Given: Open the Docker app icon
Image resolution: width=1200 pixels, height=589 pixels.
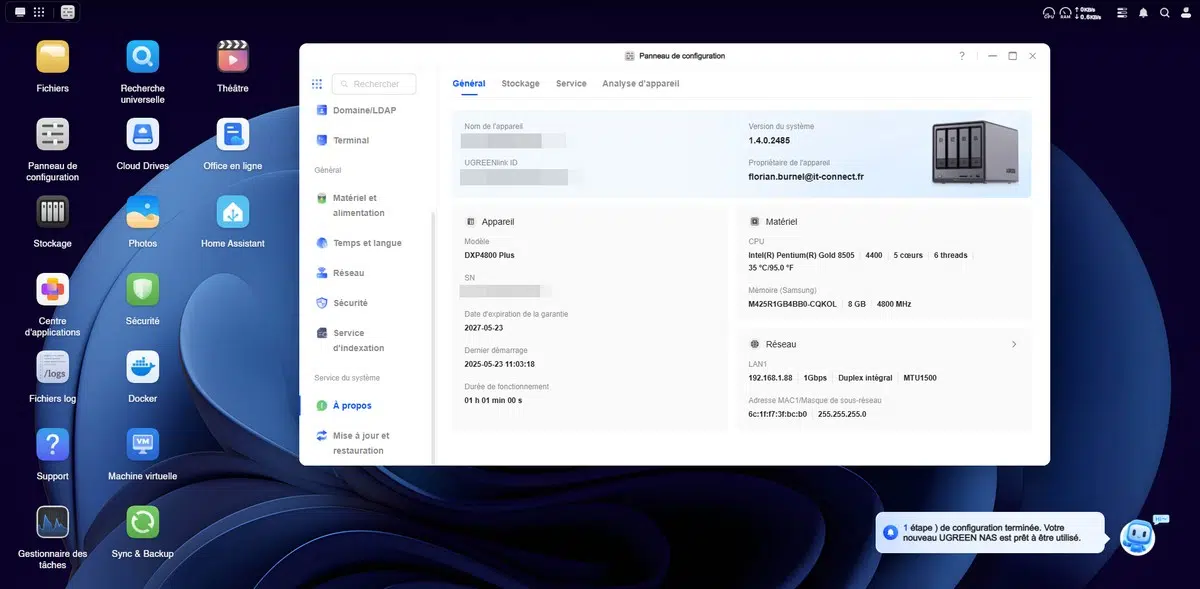Looking at the screenshot, I should point(142,367).
